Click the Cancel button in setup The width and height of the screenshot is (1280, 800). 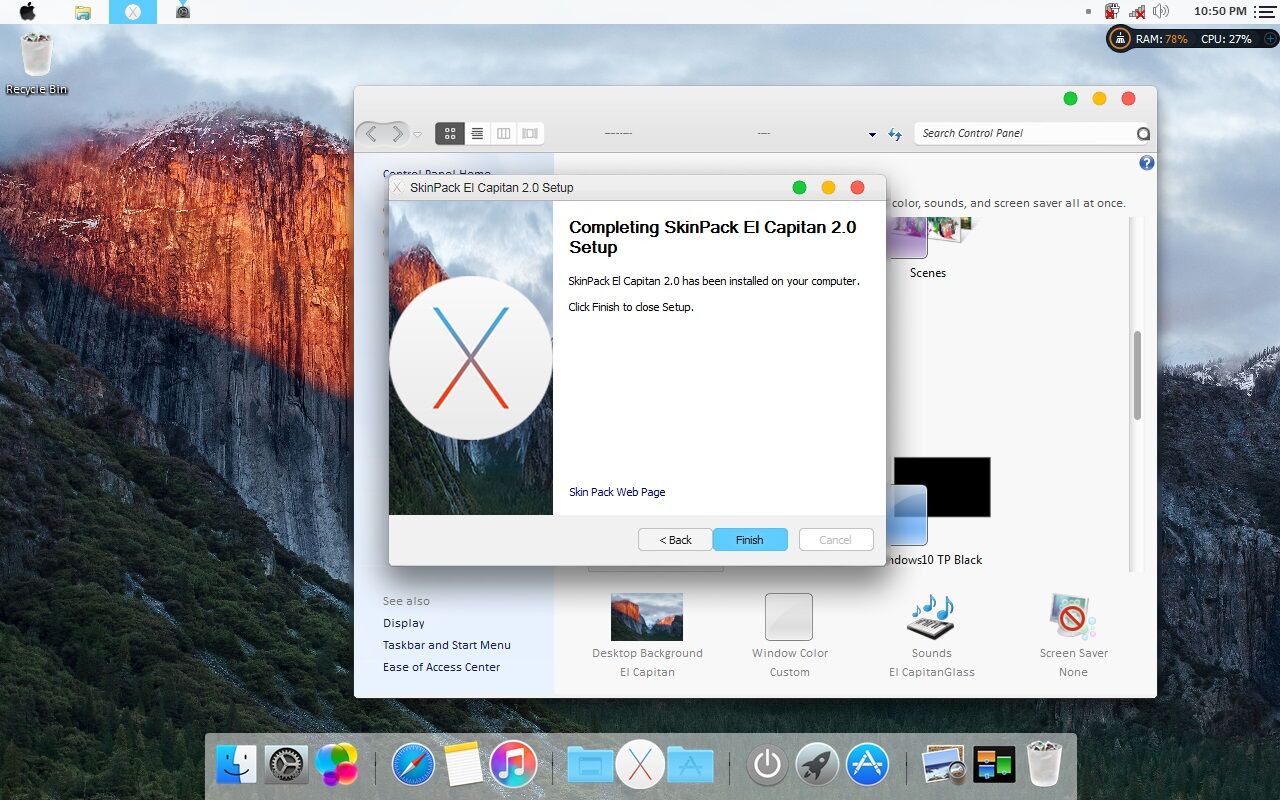click(836, 540)
